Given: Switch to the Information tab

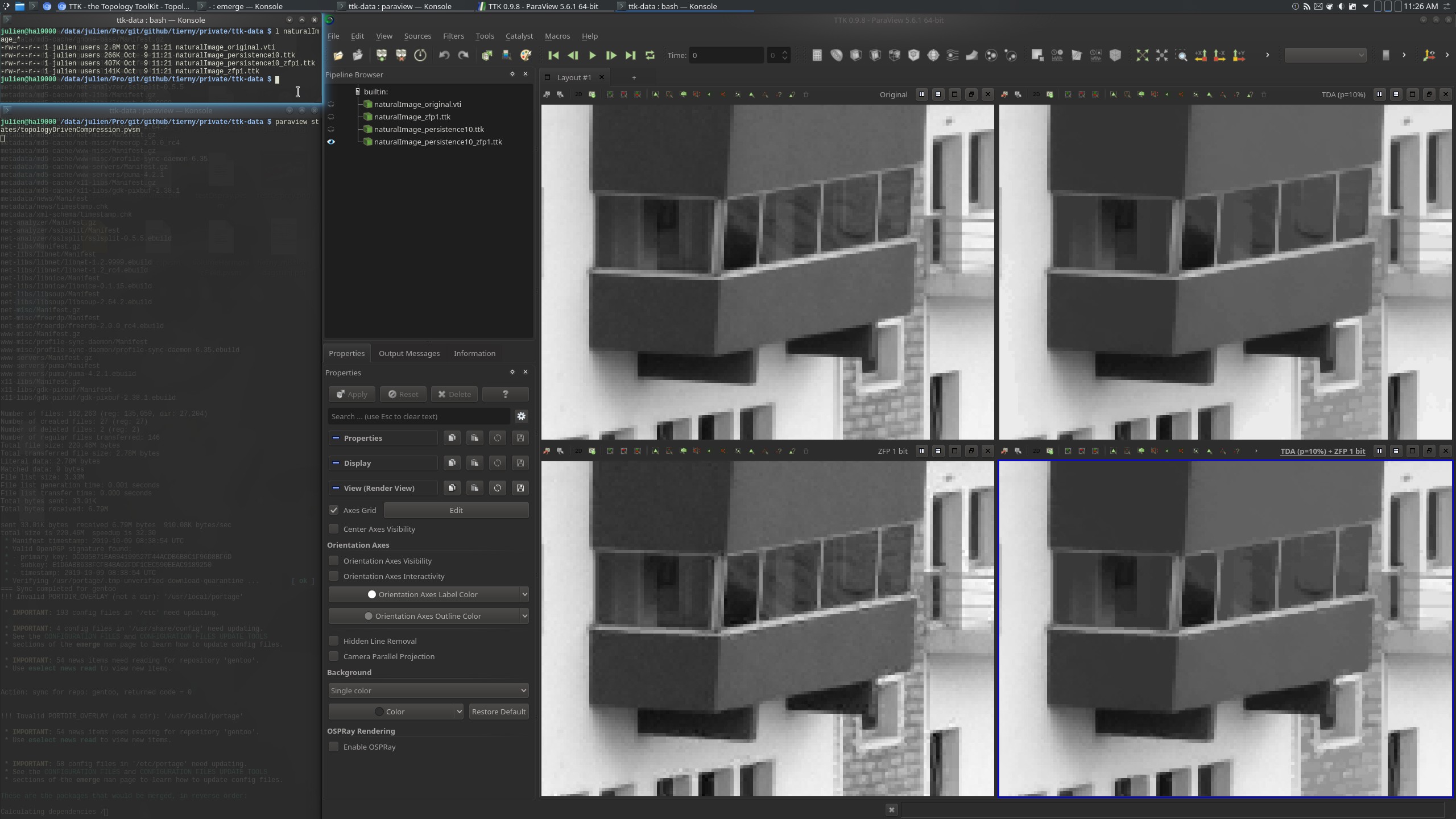Looking at the screenshot, I should click(x=474, y=353).
